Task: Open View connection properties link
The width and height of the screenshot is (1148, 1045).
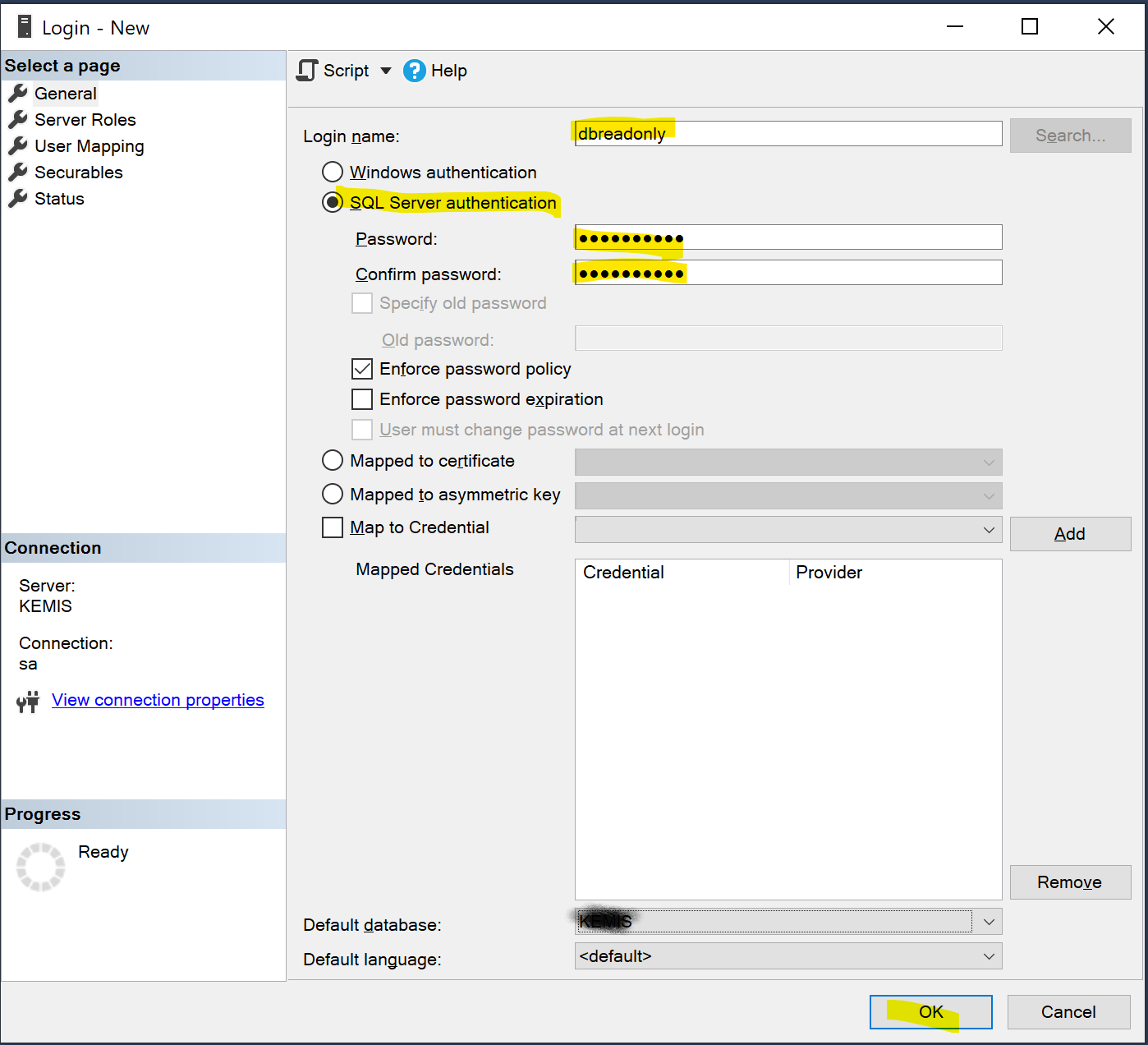Action: click(x=158, y=700)
